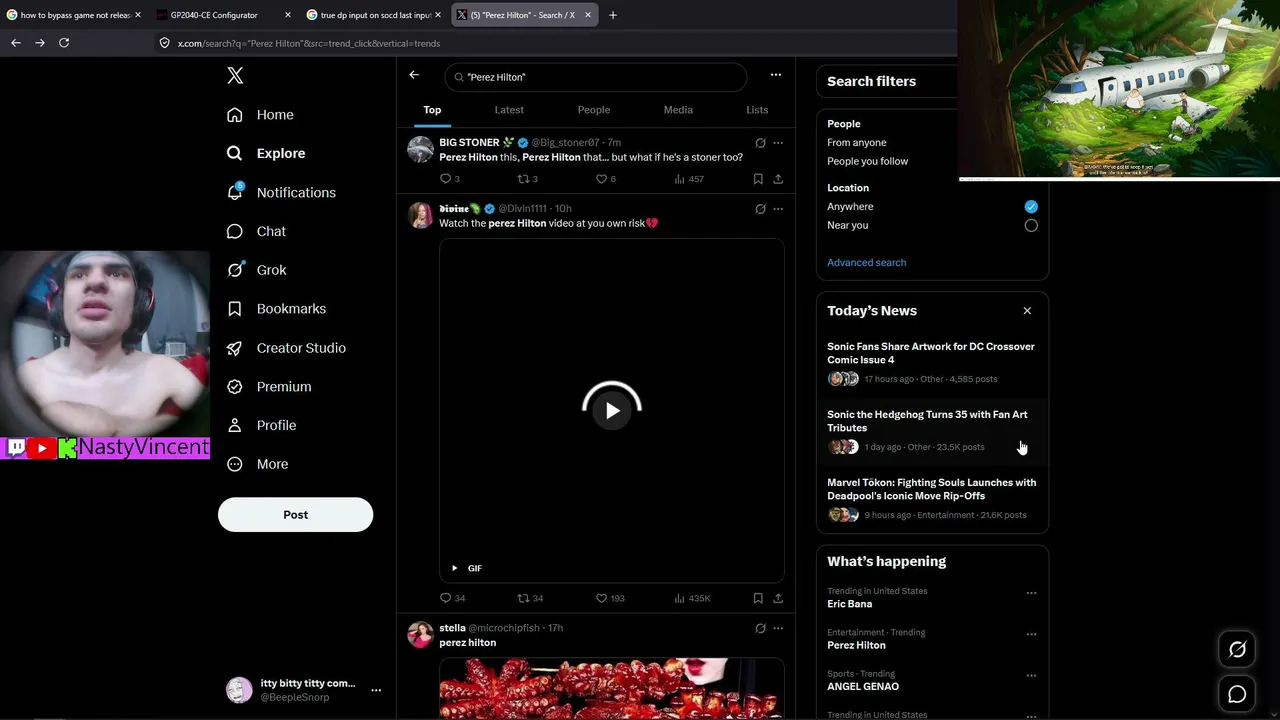Click the back arrow beside the search box
This screenshot has width=1280, height=720.
(x=414, y=75)
